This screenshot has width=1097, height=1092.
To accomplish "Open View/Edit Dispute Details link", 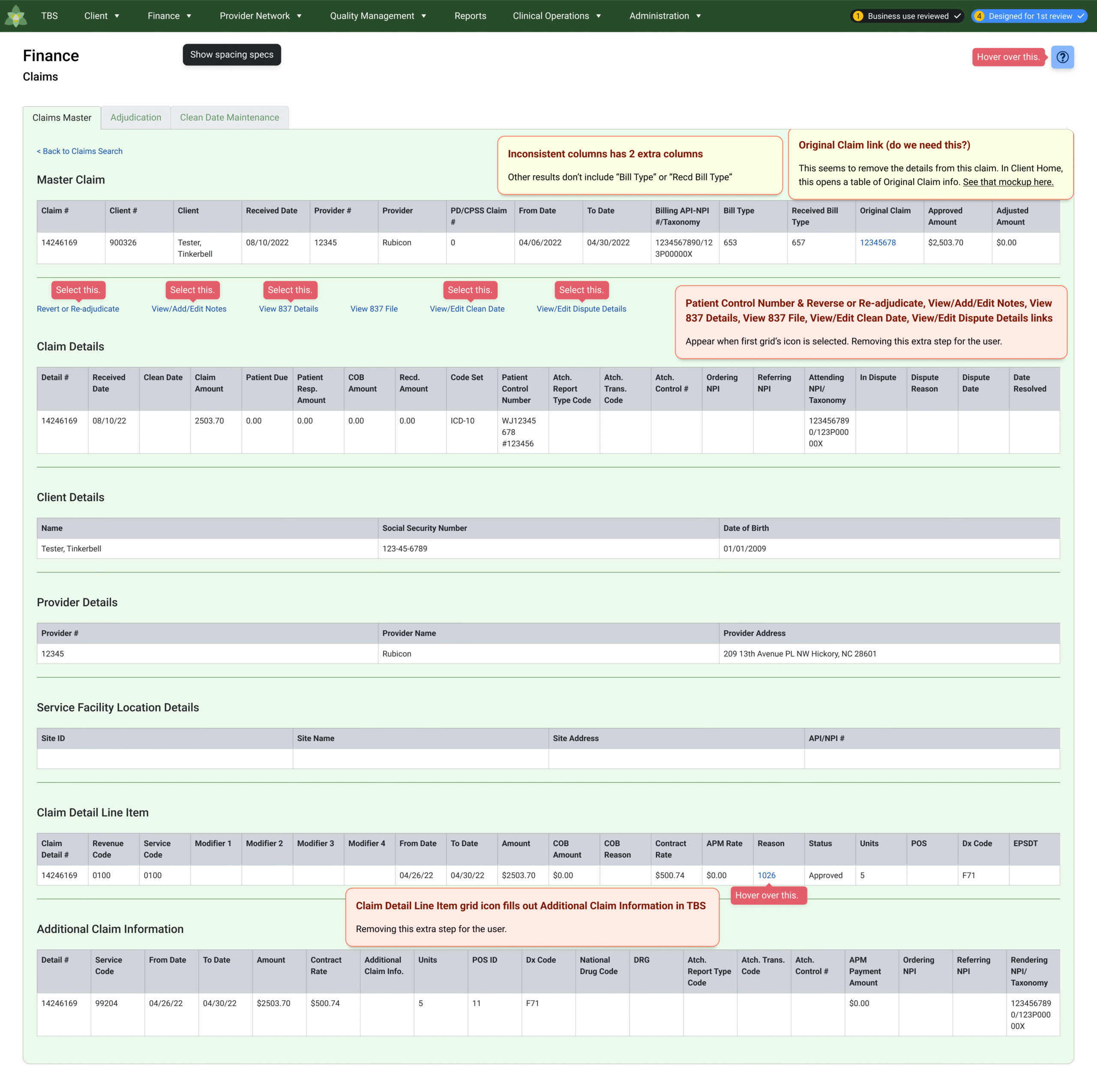I will (x=581, y=309).
